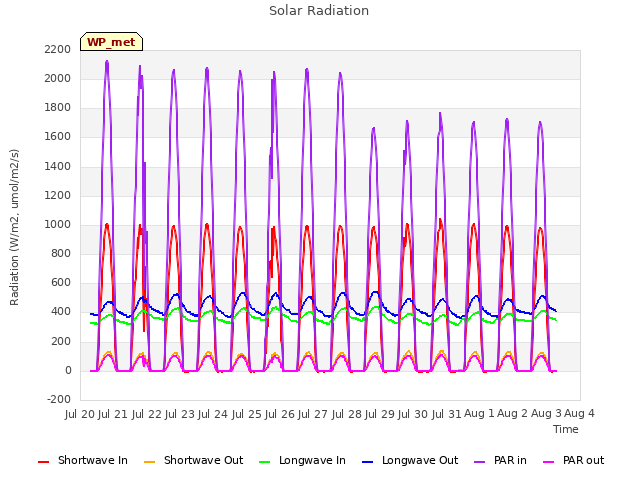Click the 1800 y-axis tick label

58,108
